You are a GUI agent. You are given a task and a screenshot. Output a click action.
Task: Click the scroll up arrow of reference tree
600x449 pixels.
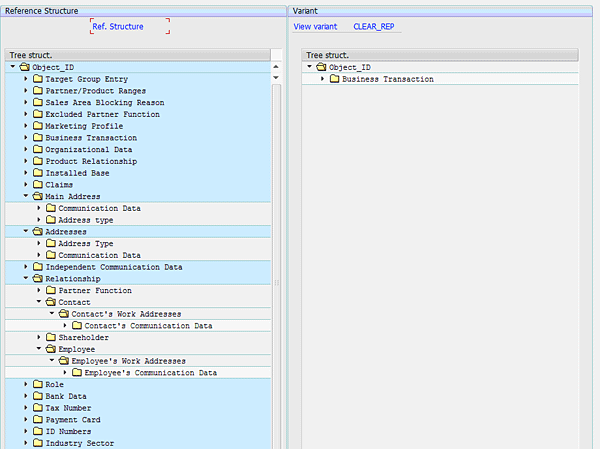(x=276, y=67)
